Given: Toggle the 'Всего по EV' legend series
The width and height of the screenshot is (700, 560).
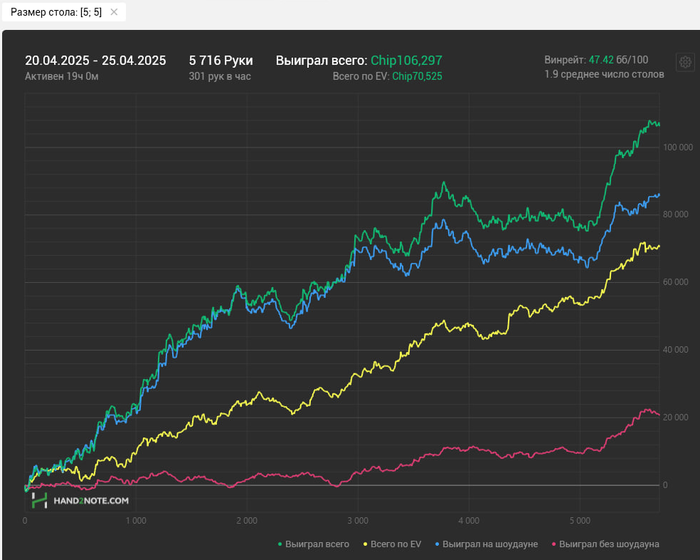Looking at the screenshot, I should 392,544.
